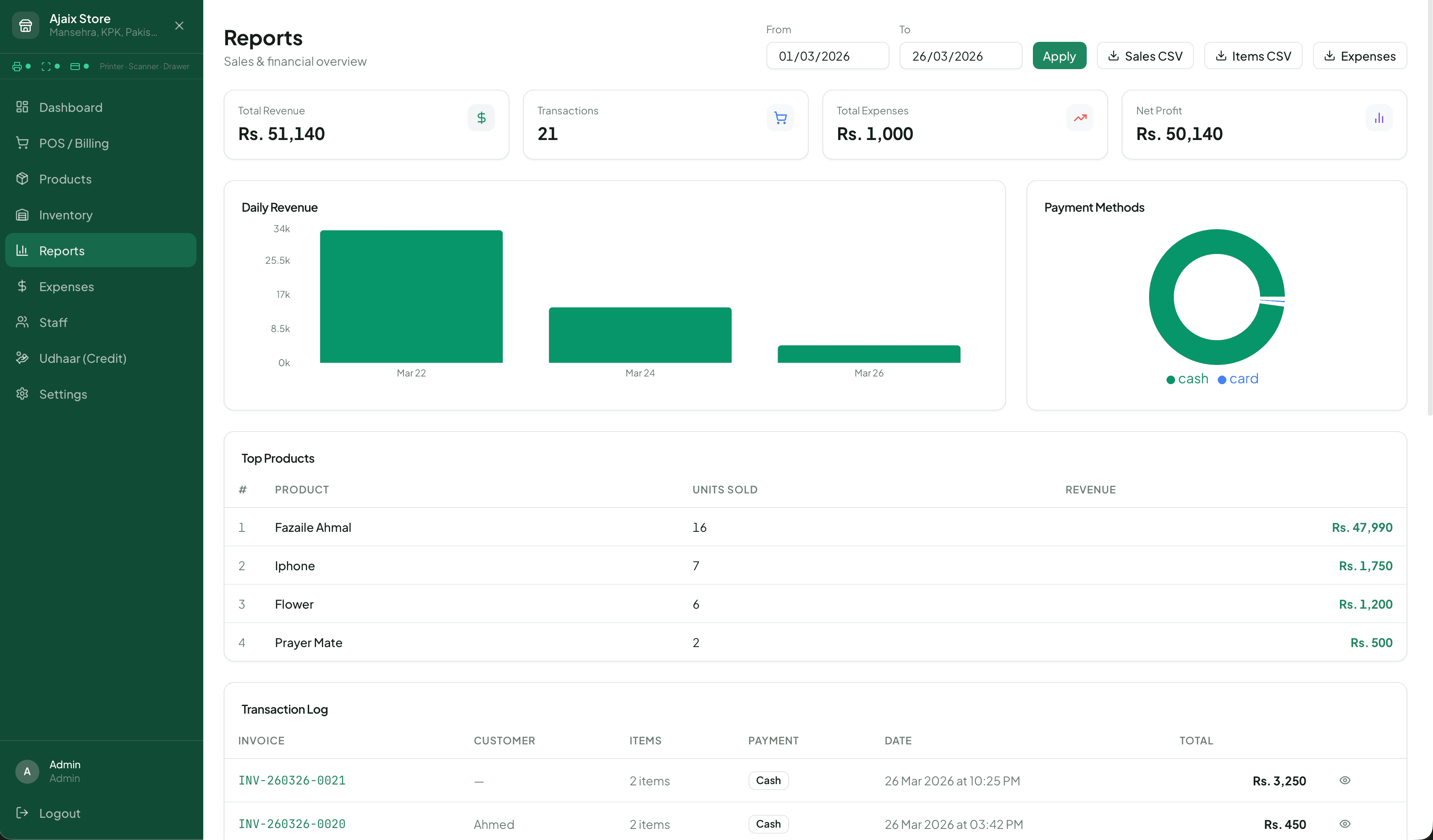1433x840 pixels.
Task: Open the POS / Billing section
Action: tap(74, 143)
